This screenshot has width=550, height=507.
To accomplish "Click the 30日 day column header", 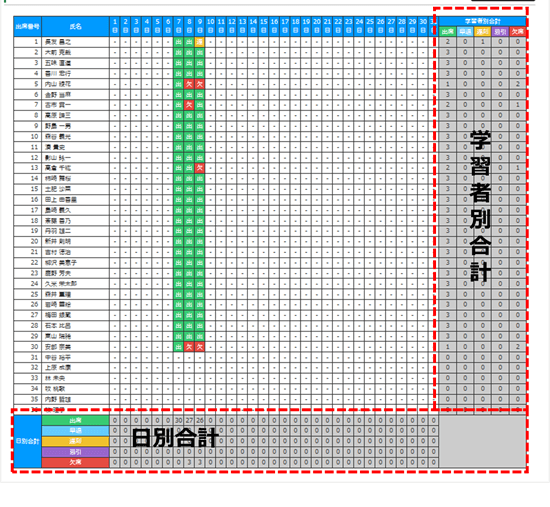I will (x=423, y=26).
